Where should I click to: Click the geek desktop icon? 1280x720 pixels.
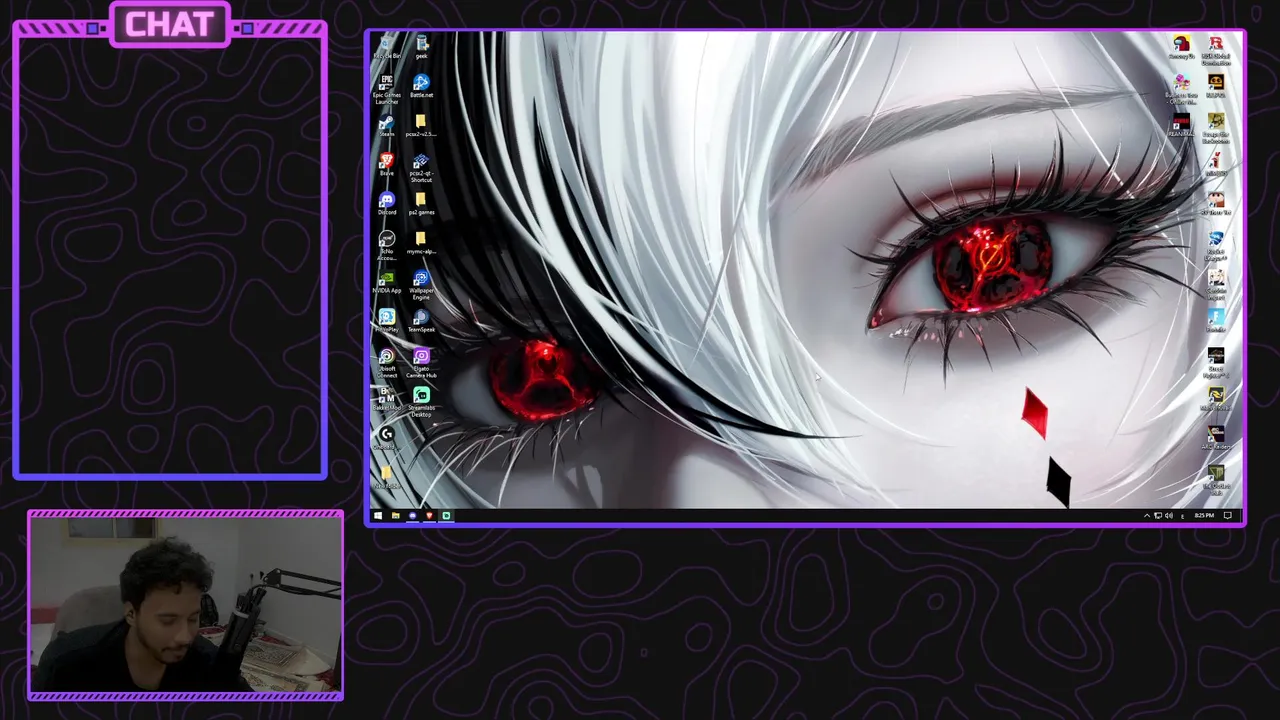421,46
